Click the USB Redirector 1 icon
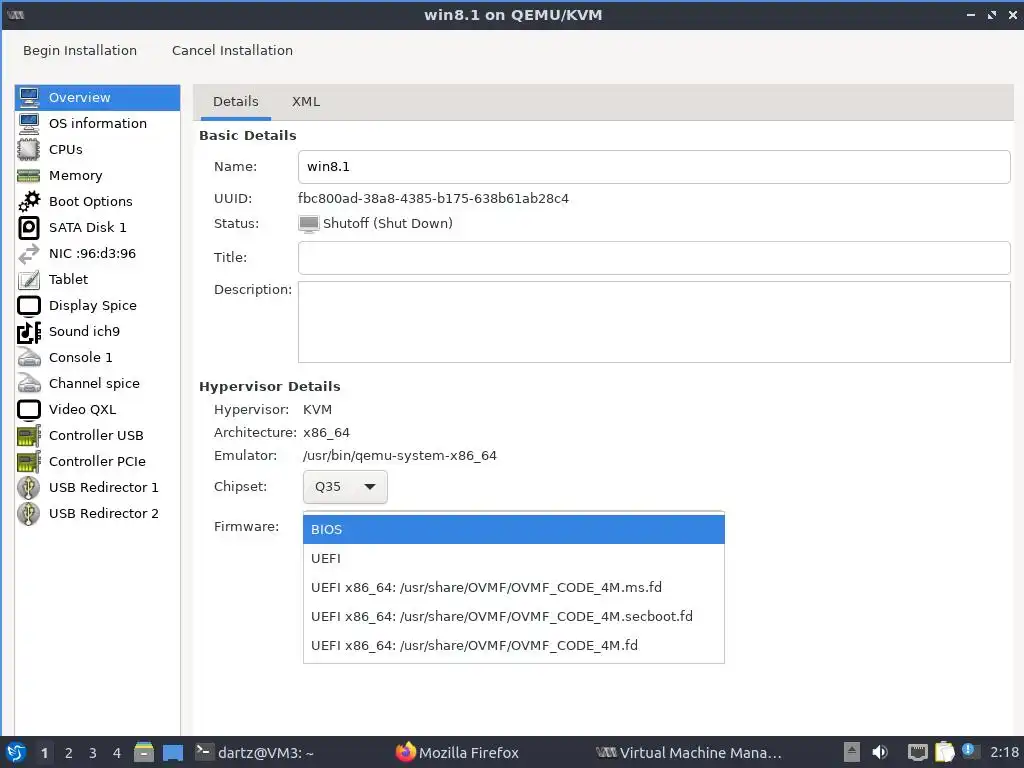The width and height of the screenshot is (1024, 768). (29, 488)
